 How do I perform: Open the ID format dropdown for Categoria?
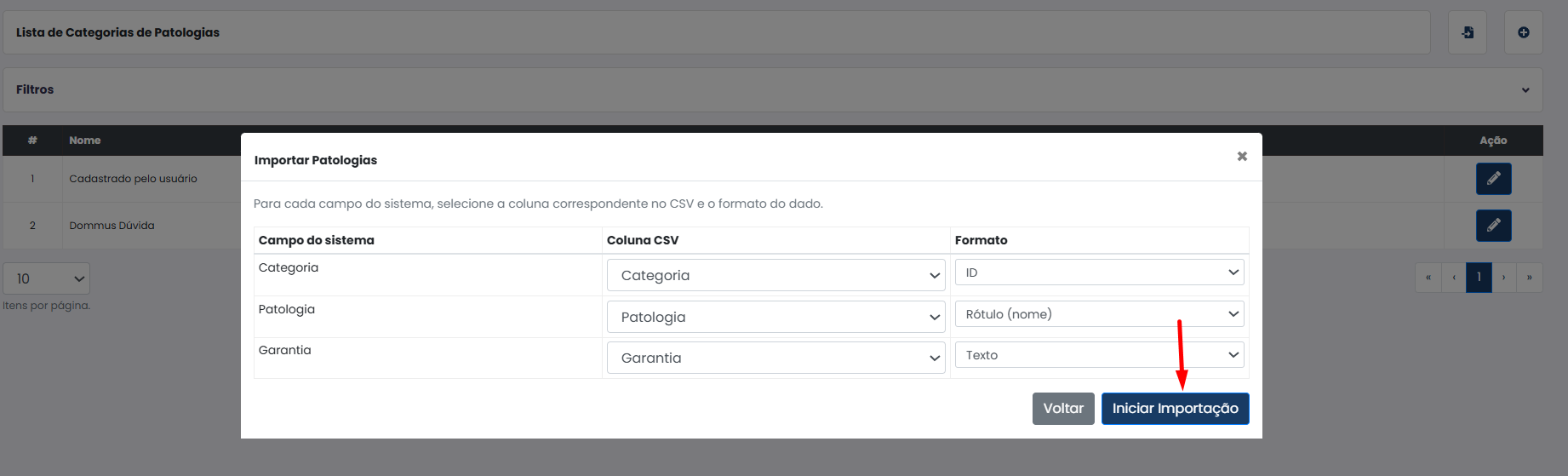(1099, 272)
